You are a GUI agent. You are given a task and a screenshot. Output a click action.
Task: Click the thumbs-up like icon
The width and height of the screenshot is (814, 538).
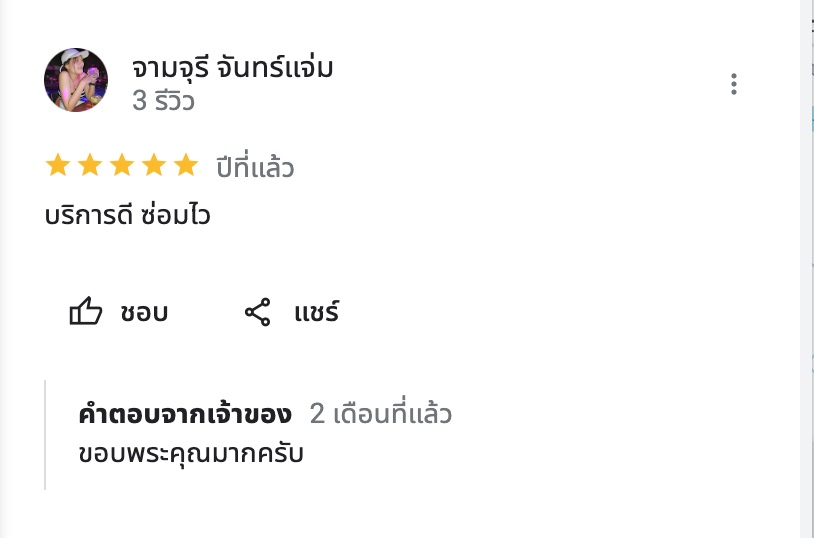pyautogui.click(x=86, y=313)
